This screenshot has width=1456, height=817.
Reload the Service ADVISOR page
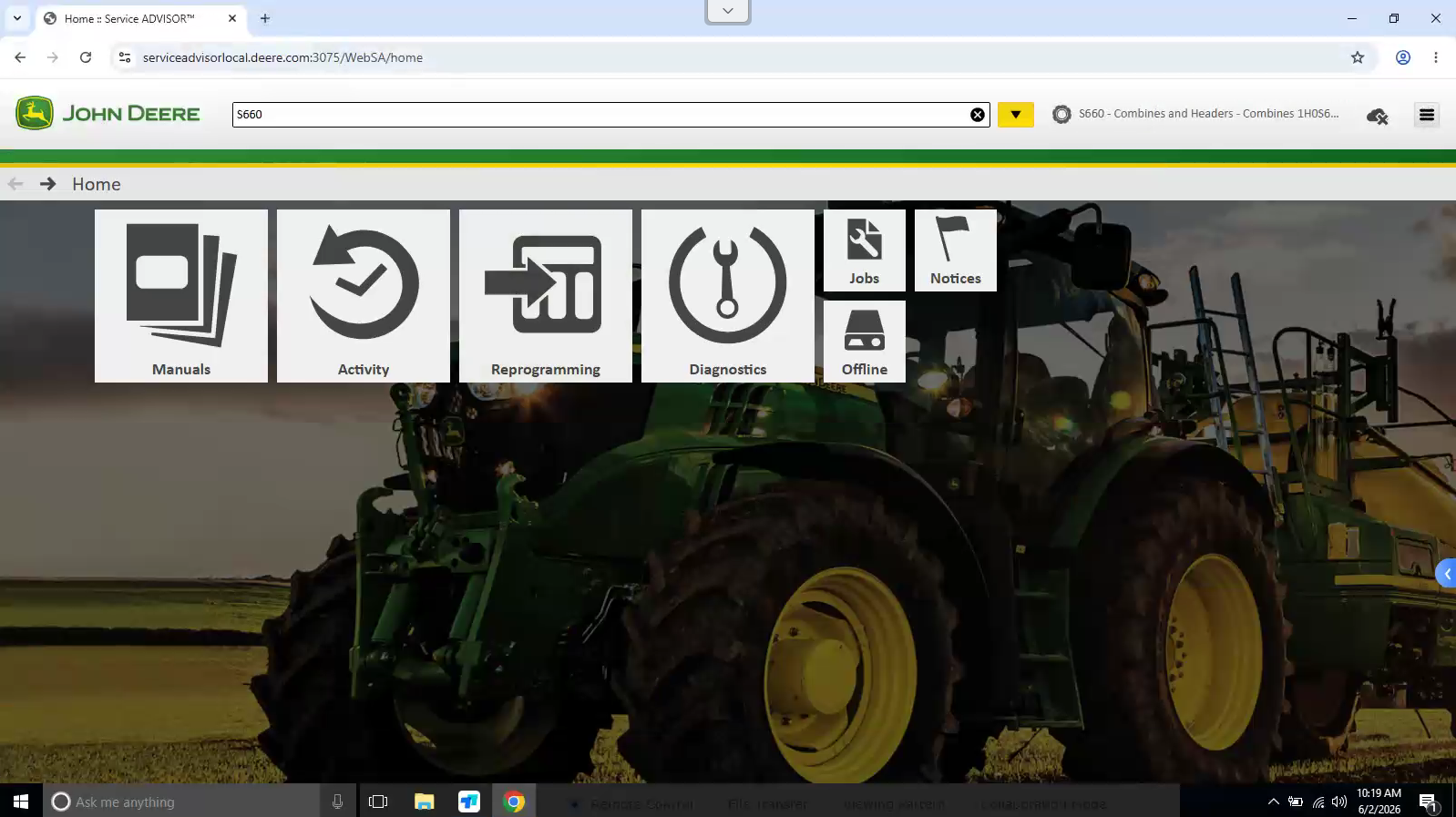point(86,57)
